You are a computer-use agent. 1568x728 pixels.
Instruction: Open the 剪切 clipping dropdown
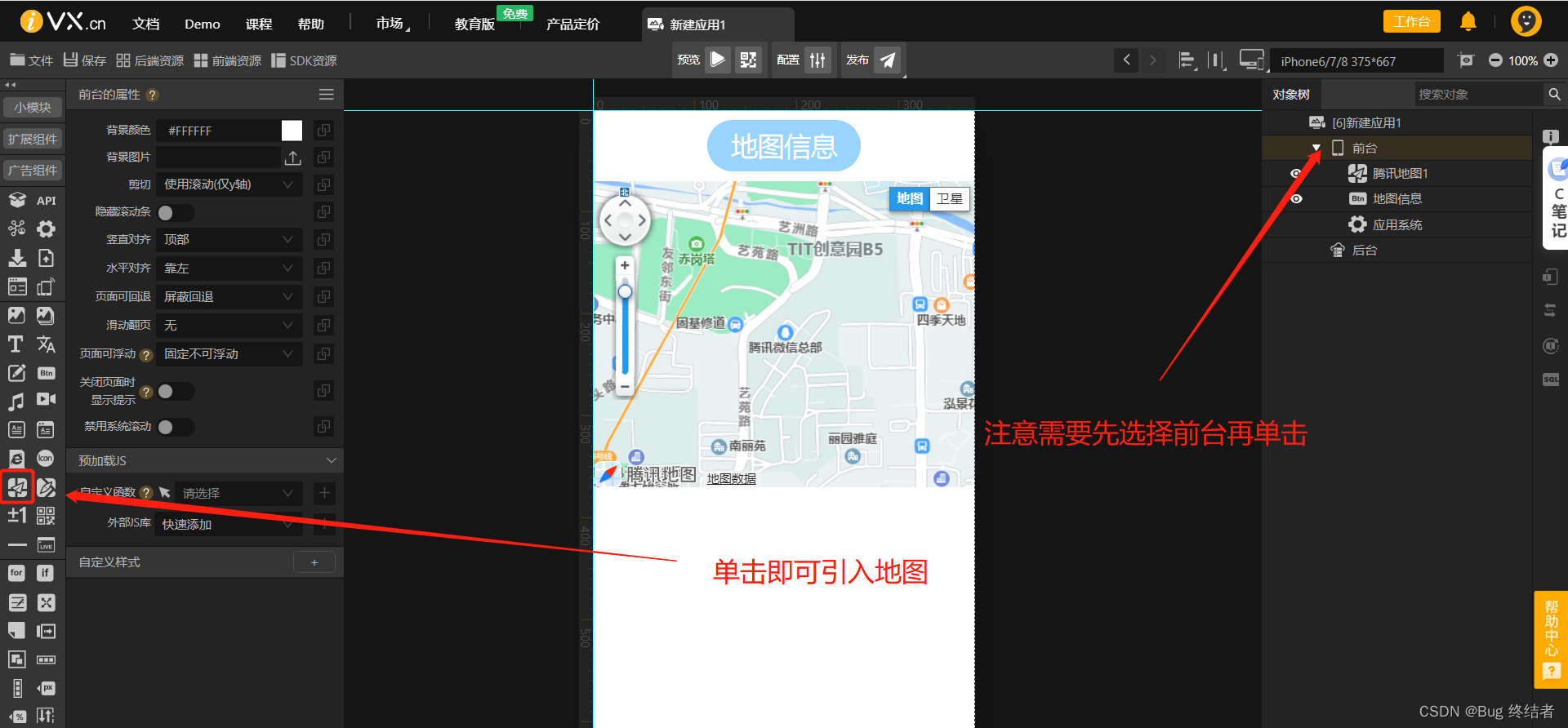[229, 185]
